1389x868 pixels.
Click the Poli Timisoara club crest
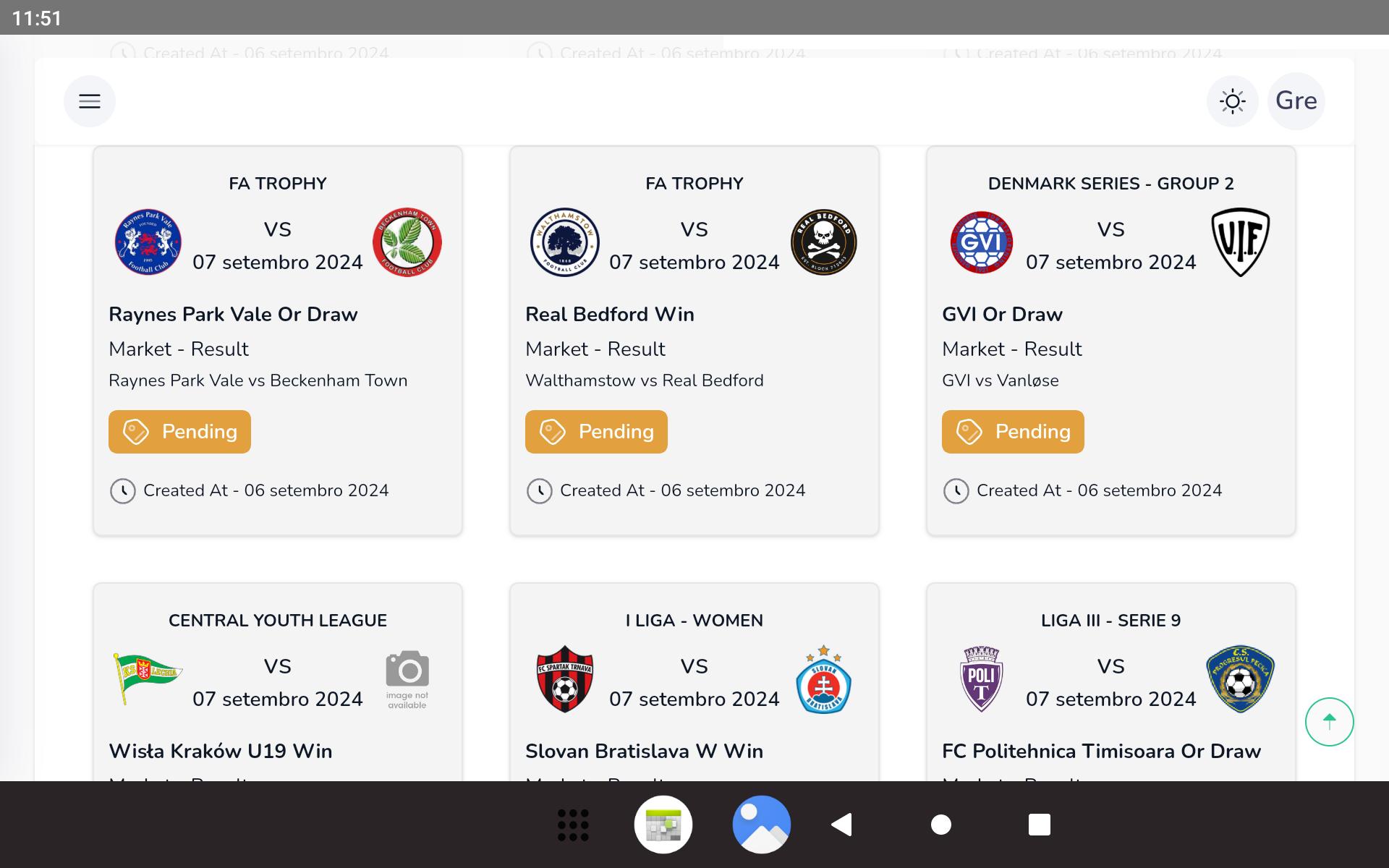click(982, 679)
